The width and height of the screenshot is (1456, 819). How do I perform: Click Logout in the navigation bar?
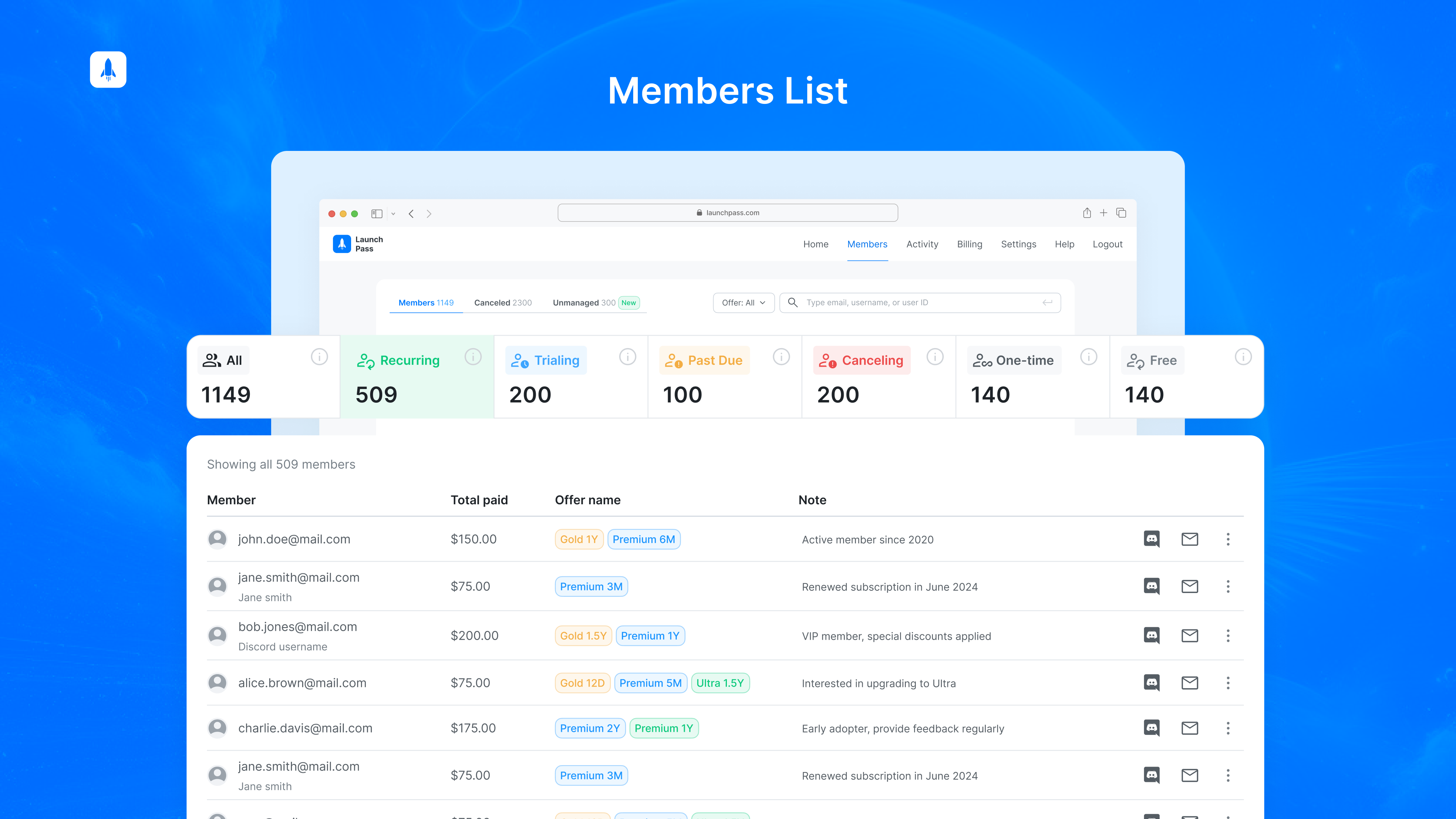[x=1107, y=244]
